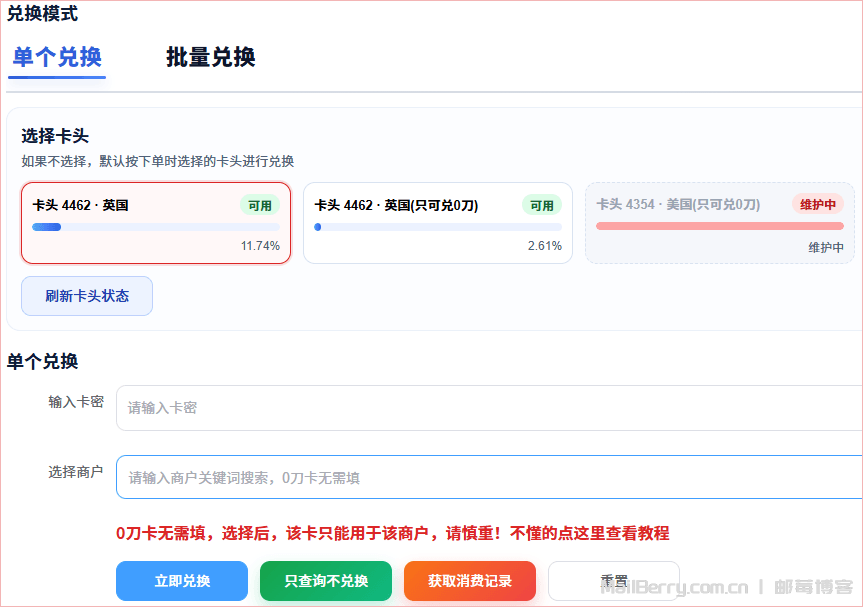Switch to the 单个兑换 tab
The image size is (863, 607).
57,57
